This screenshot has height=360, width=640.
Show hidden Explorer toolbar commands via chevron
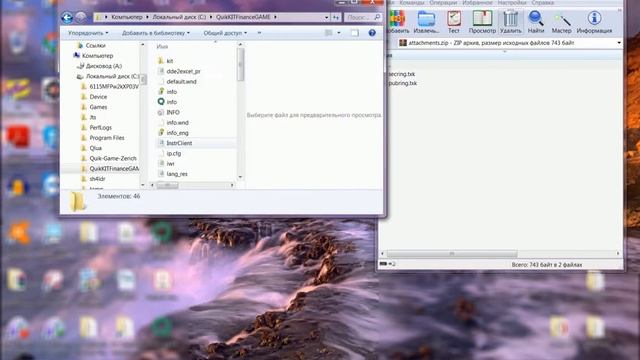click(x=259, y=33)
